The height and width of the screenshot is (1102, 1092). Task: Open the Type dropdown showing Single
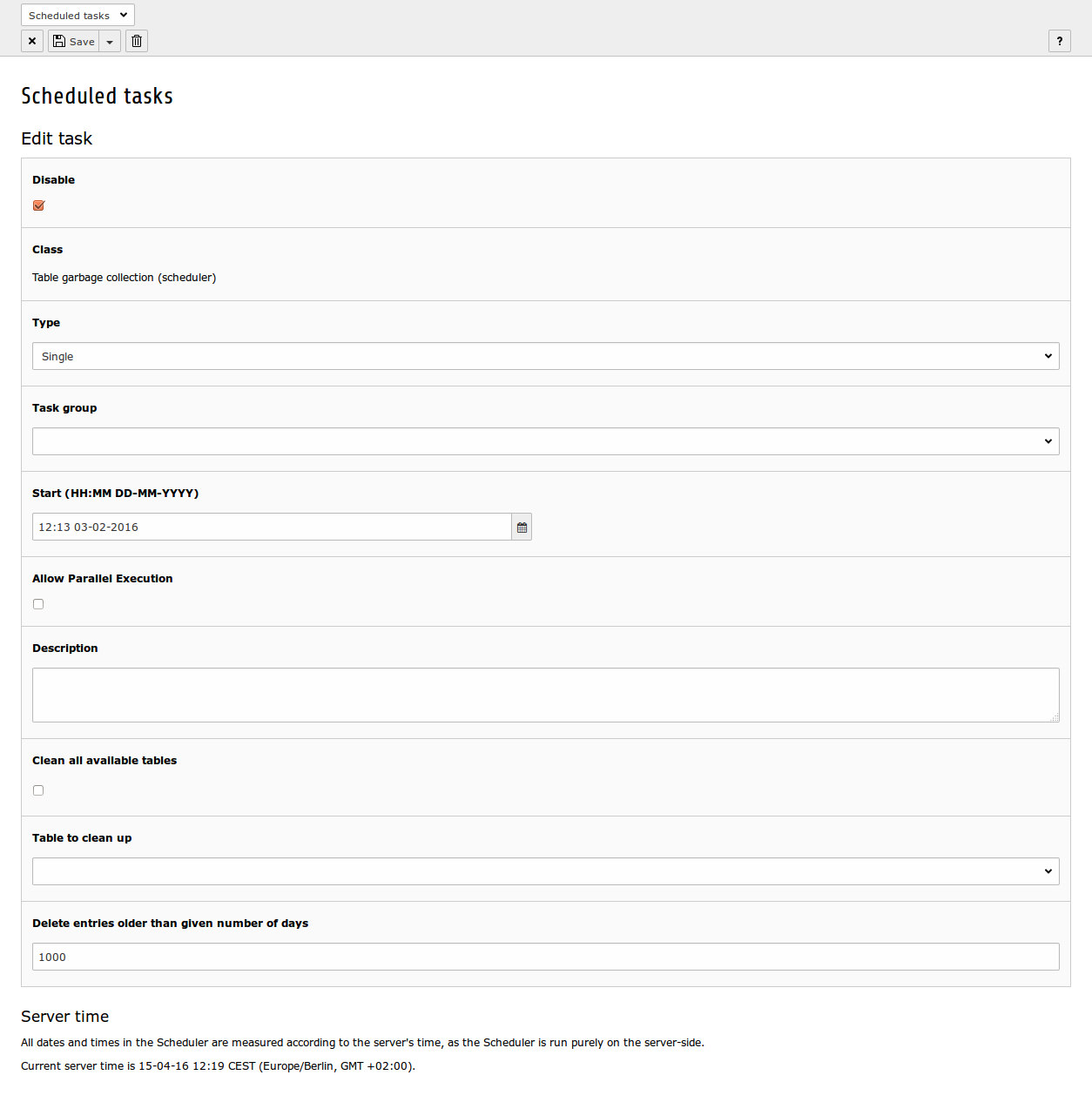546,356
